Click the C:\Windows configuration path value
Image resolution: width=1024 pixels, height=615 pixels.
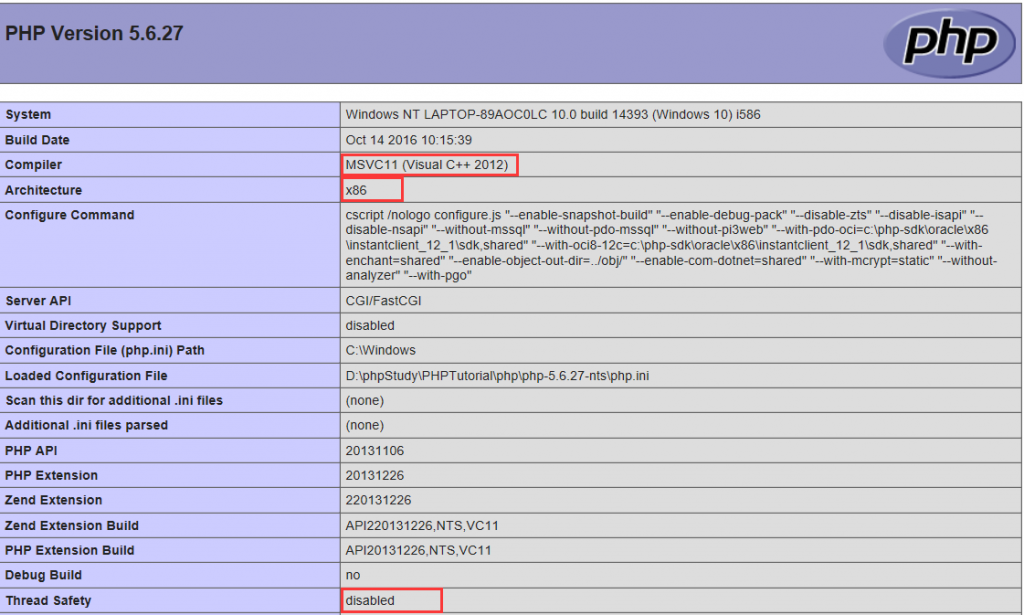point(380,351)
